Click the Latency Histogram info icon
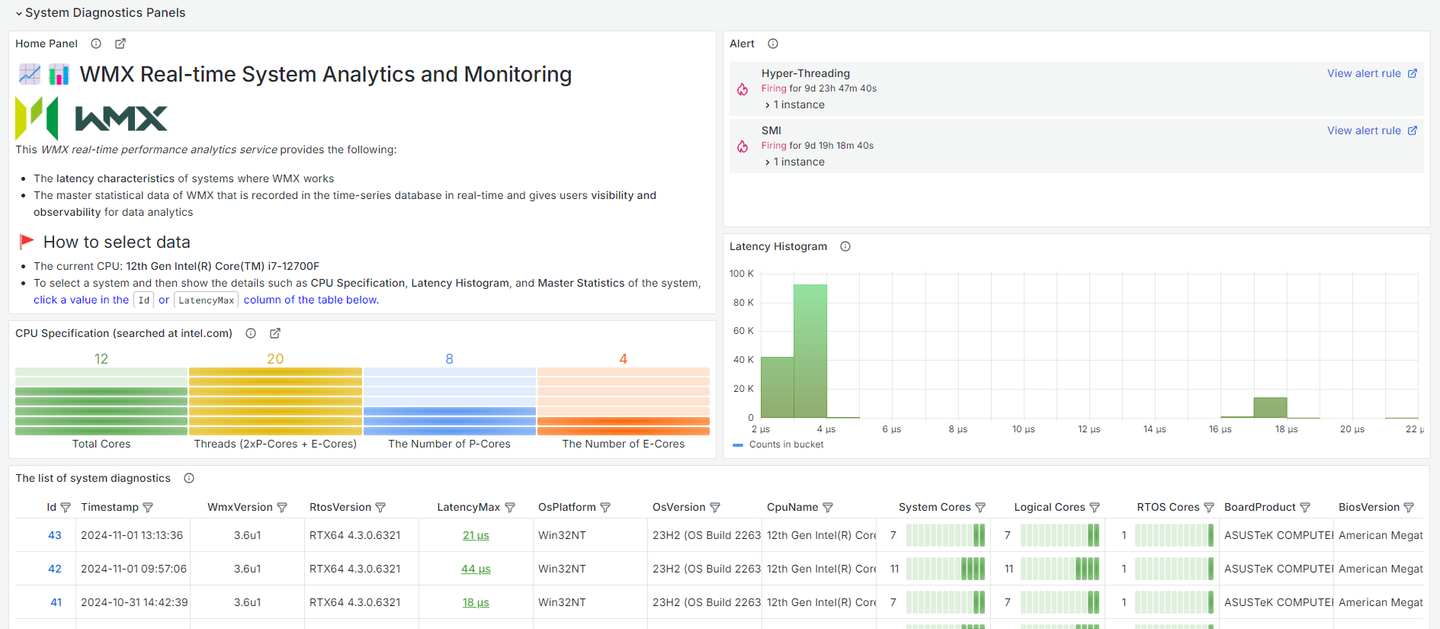Screen dimensions: 1440x629 [845, 247]
